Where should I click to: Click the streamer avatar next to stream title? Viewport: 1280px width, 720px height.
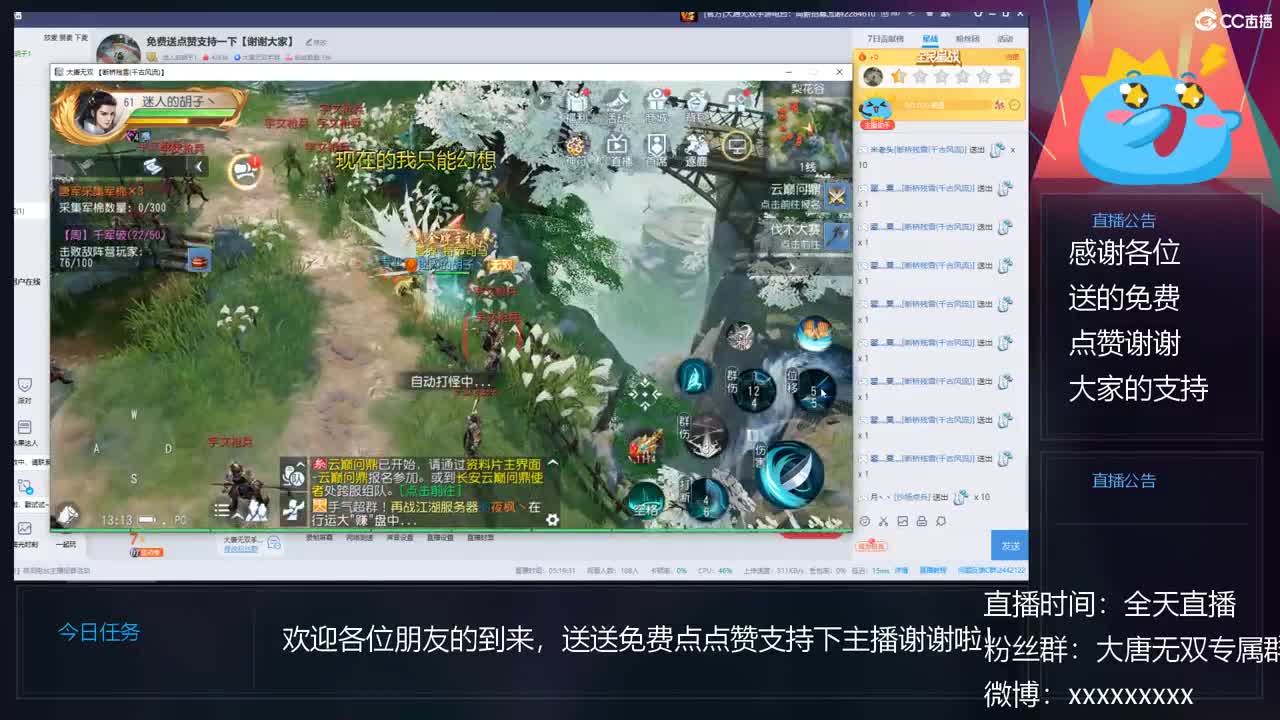click(x=118, y=49)
